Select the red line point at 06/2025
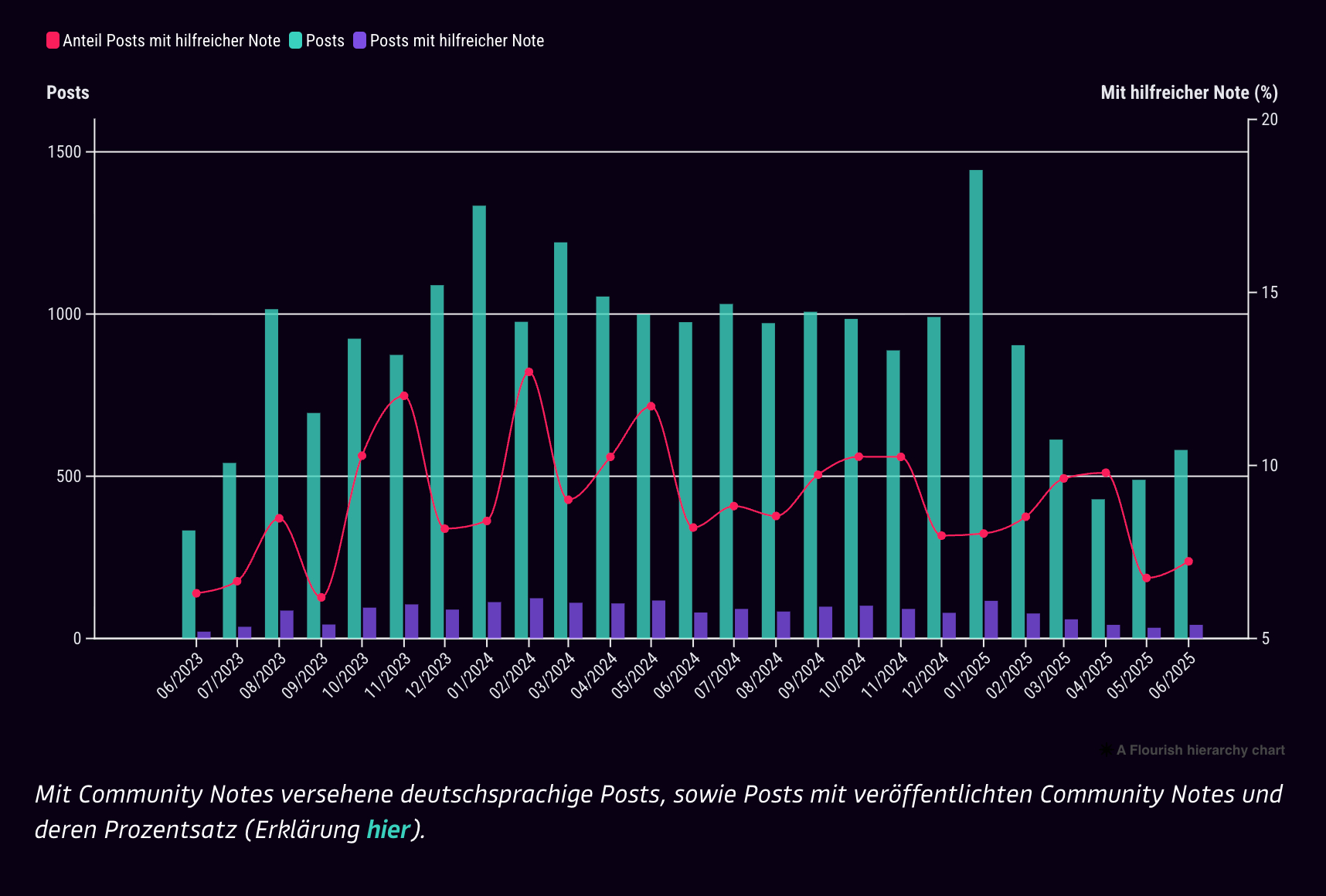The height and width of the screenshot is (896, 1326). click(x=1188, y=562)
